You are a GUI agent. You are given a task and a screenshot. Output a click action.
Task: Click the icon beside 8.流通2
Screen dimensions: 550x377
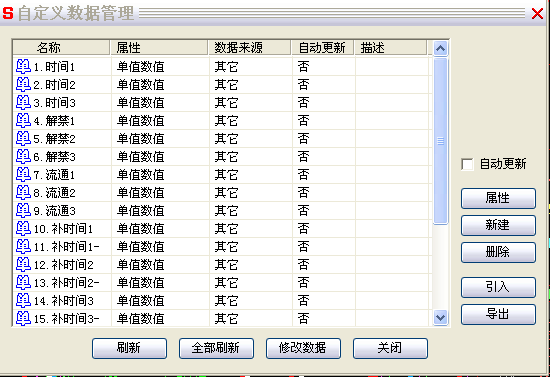24,193
